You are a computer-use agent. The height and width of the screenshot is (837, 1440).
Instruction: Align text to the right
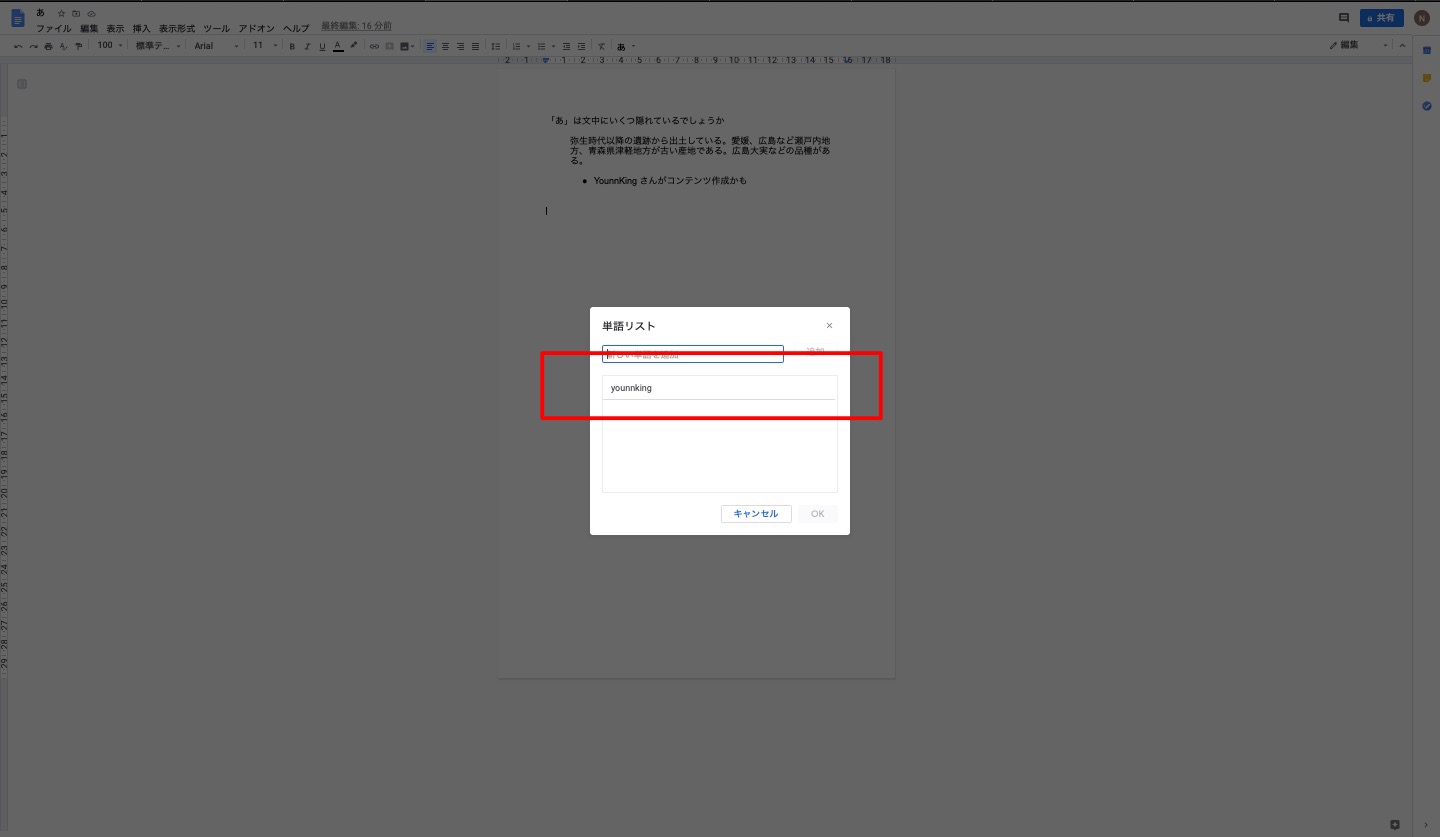point(460,46)
